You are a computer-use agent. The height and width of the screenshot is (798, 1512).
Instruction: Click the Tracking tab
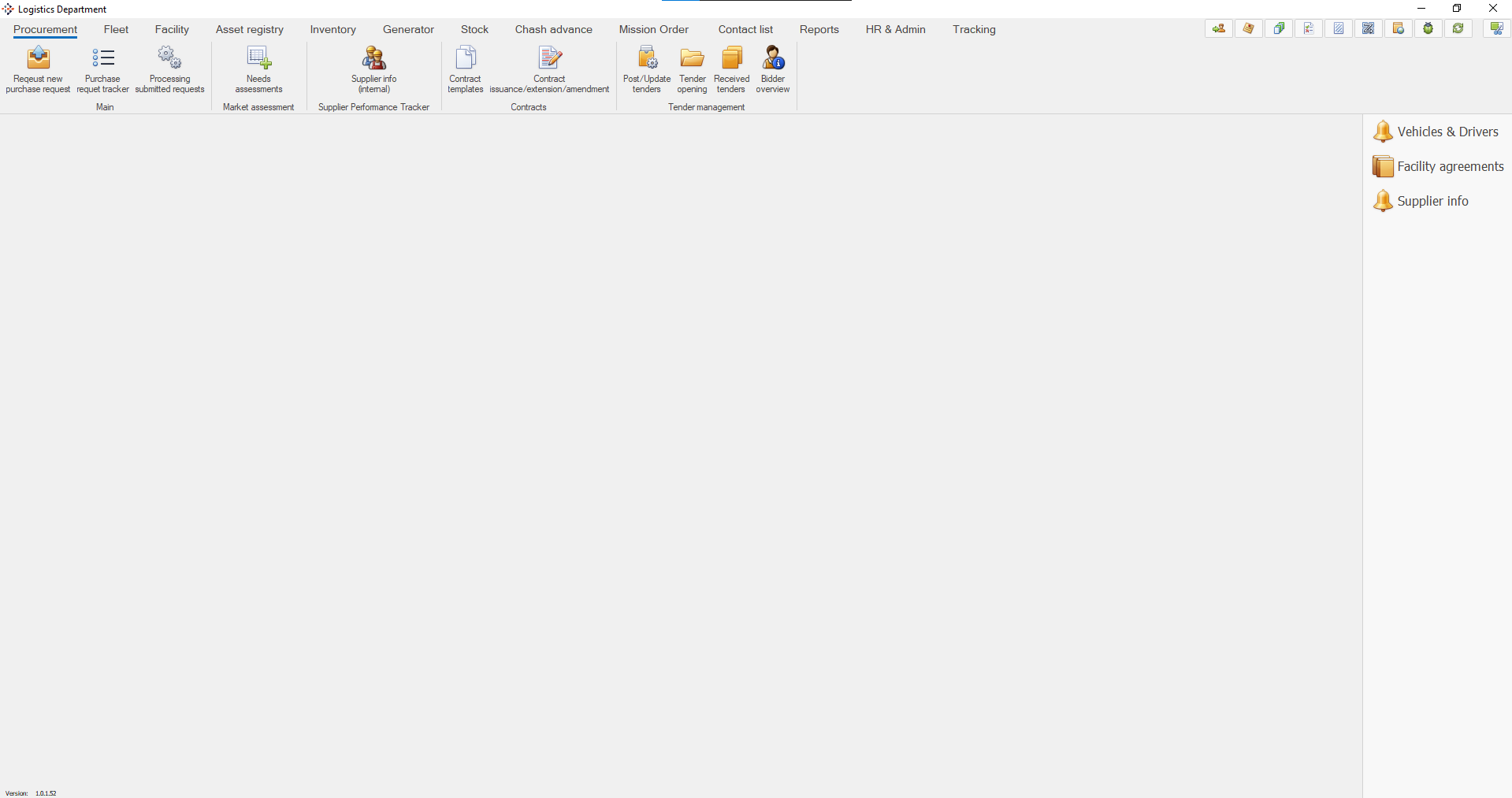pos(974,29)
